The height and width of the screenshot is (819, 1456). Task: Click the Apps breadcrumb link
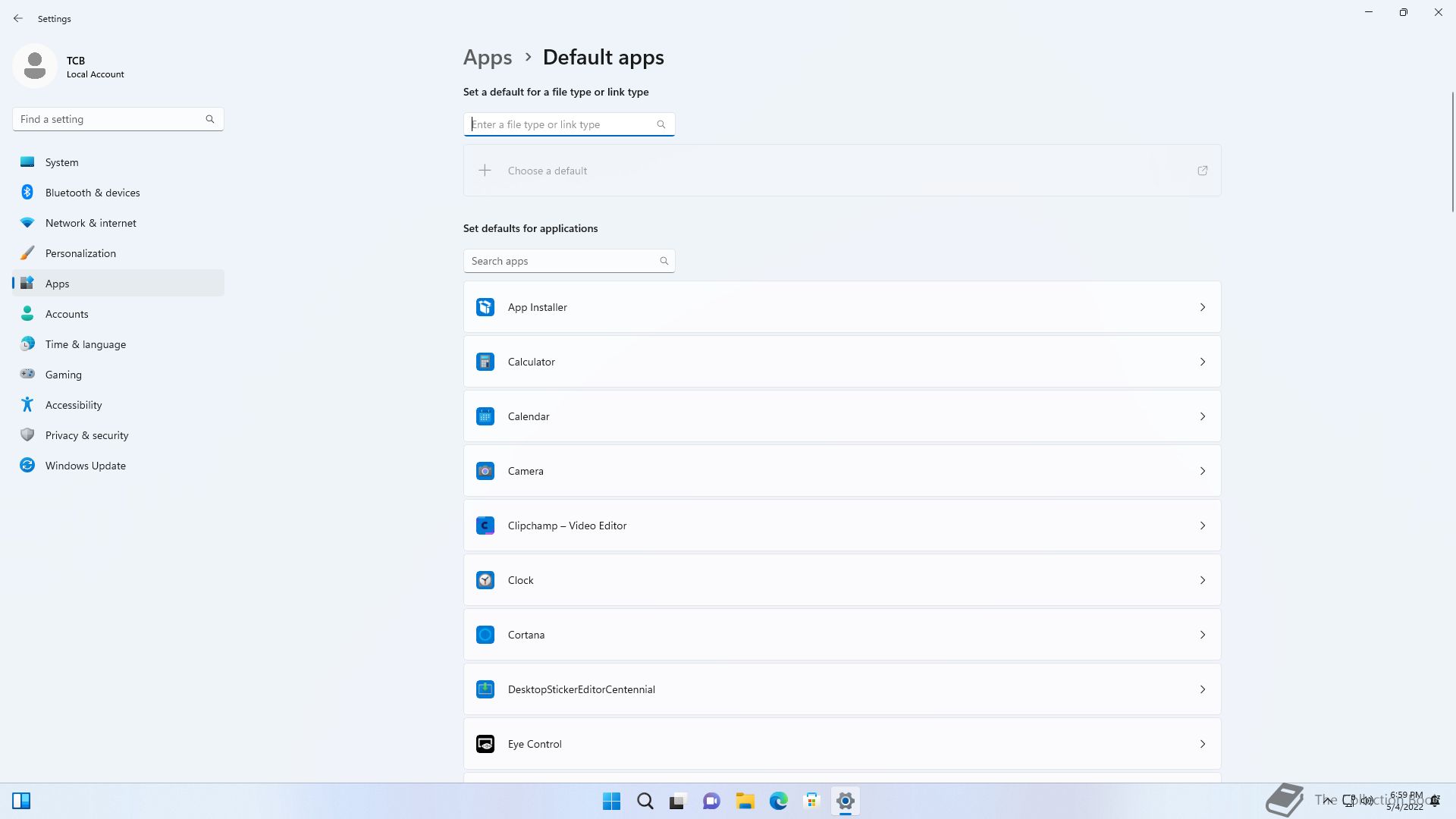[x=488, y=58]
